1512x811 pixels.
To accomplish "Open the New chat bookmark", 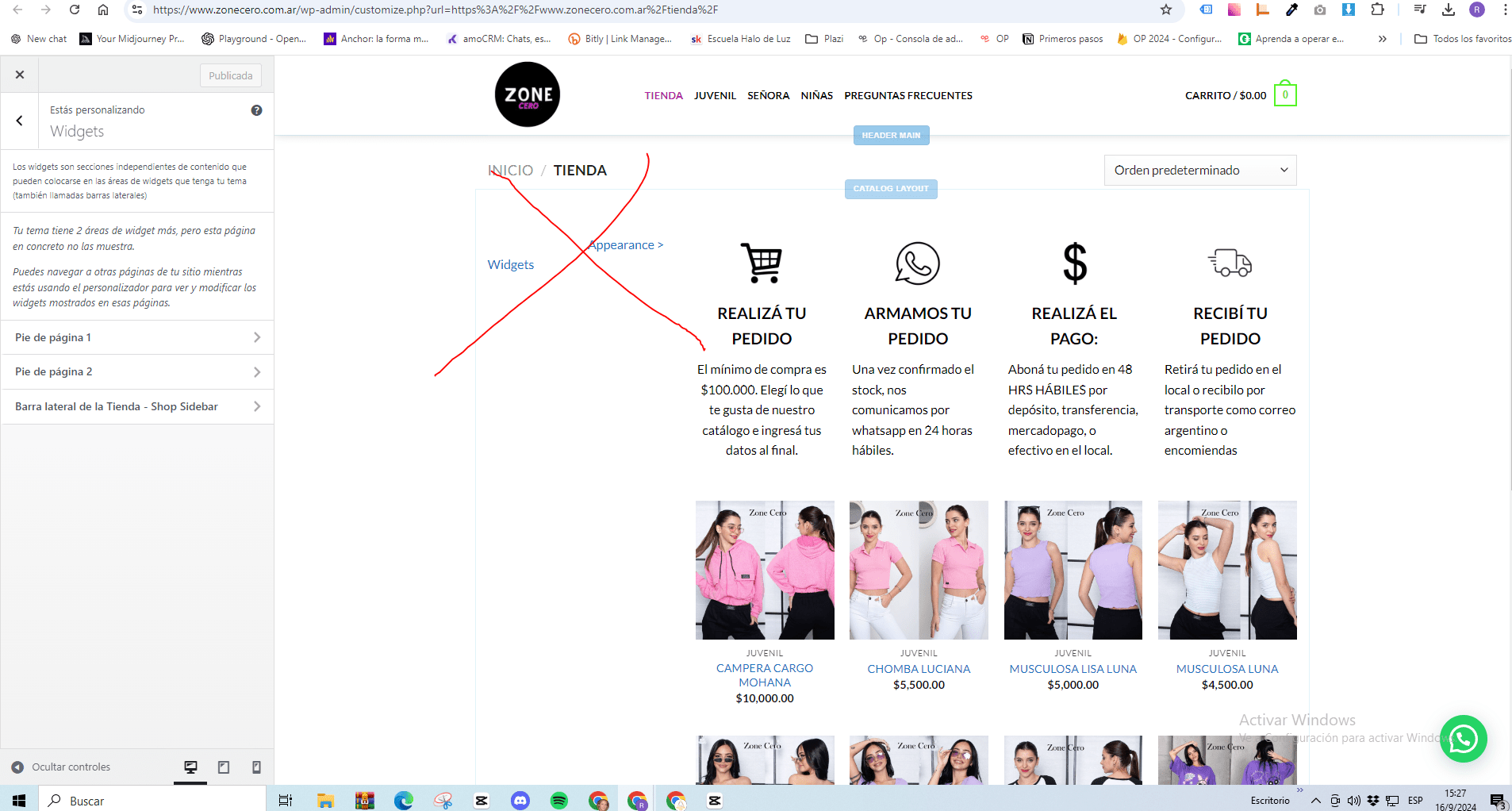I will click(39, 38).
